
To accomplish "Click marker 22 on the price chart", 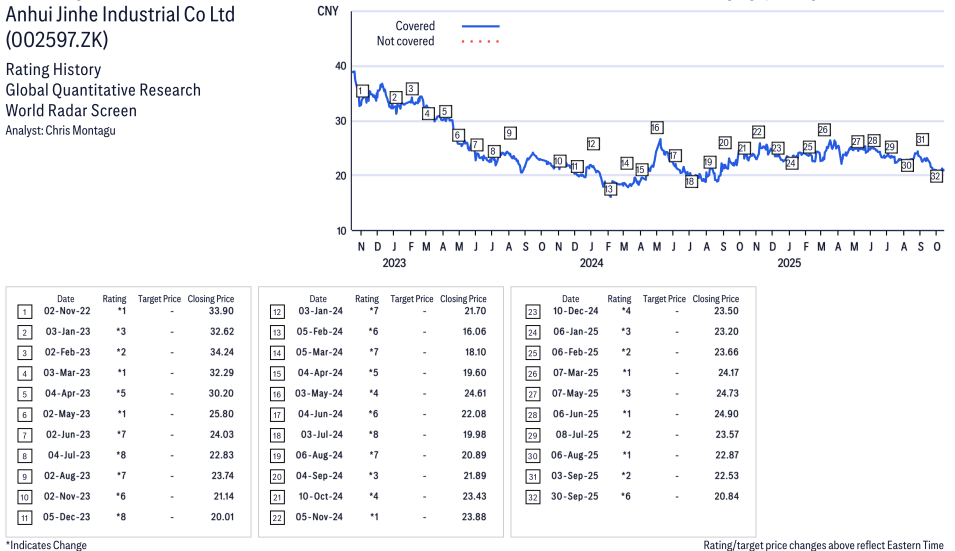I will coord(758,132).
